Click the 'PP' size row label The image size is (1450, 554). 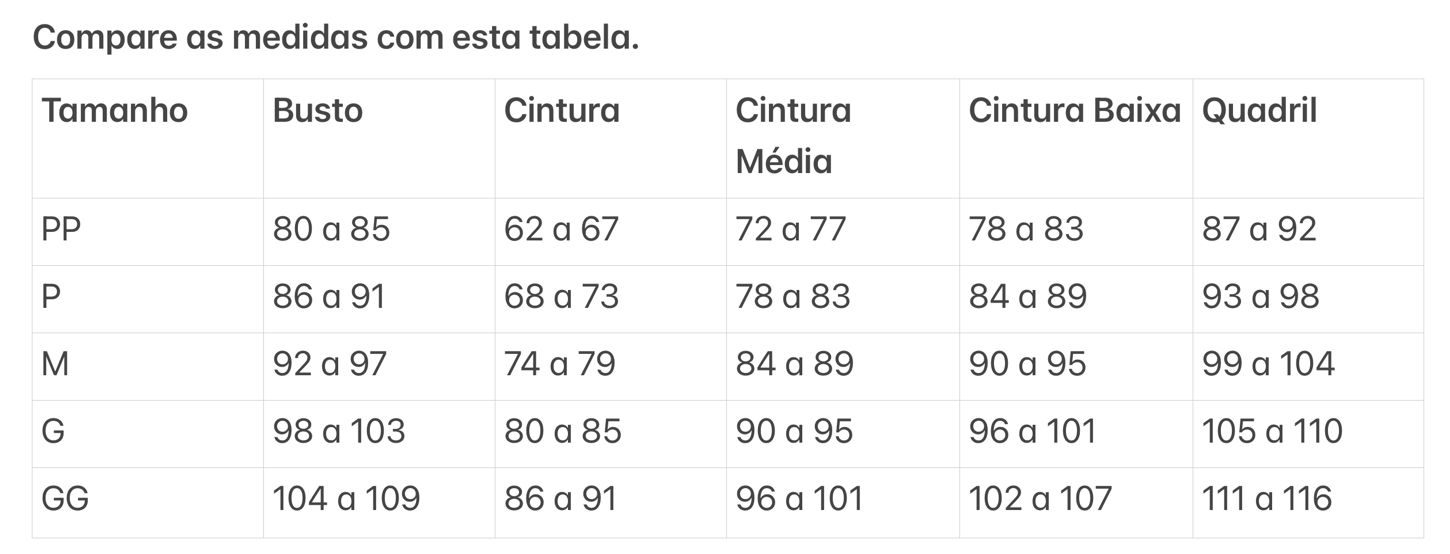point(61,230)
